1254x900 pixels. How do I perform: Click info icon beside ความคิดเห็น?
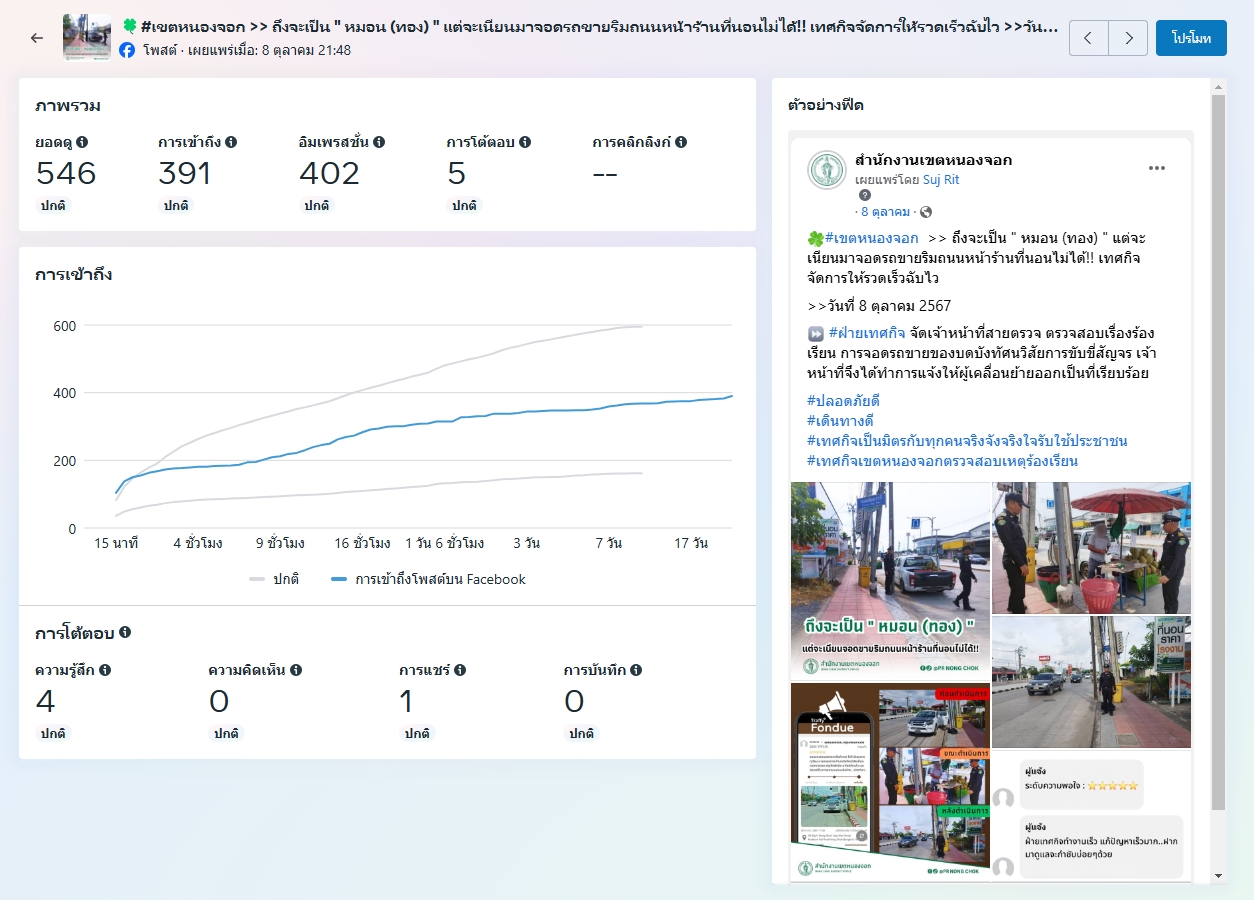tap(296, 670)
